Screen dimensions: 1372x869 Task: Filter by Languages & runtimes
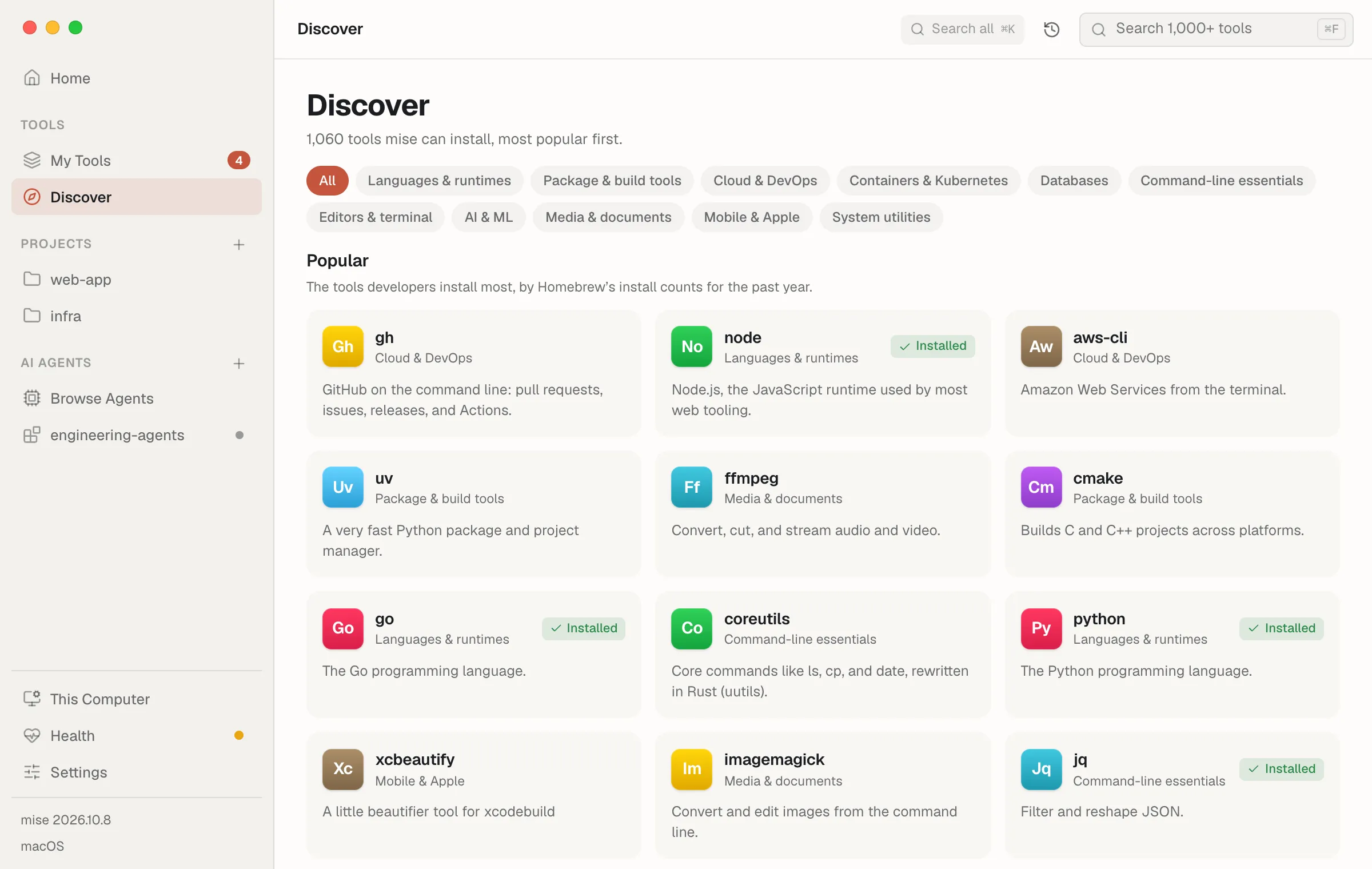tap(439, 181)
